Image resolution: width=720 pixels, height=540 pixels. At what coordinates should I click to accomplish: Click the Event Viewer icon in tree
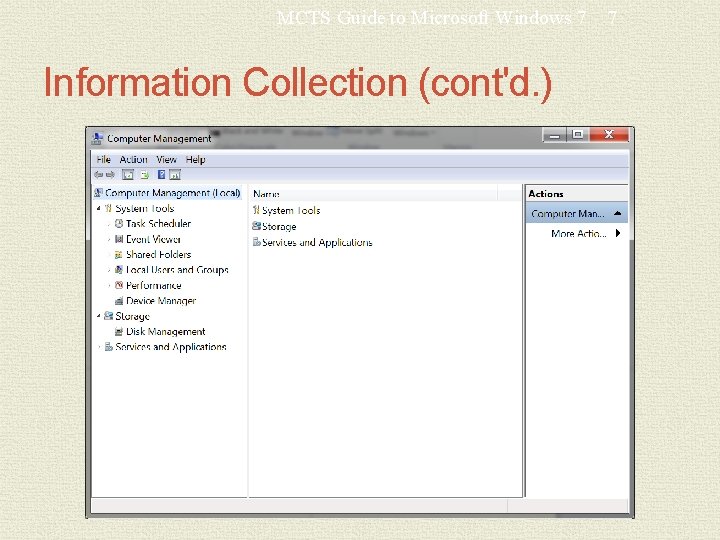[119, 239]
